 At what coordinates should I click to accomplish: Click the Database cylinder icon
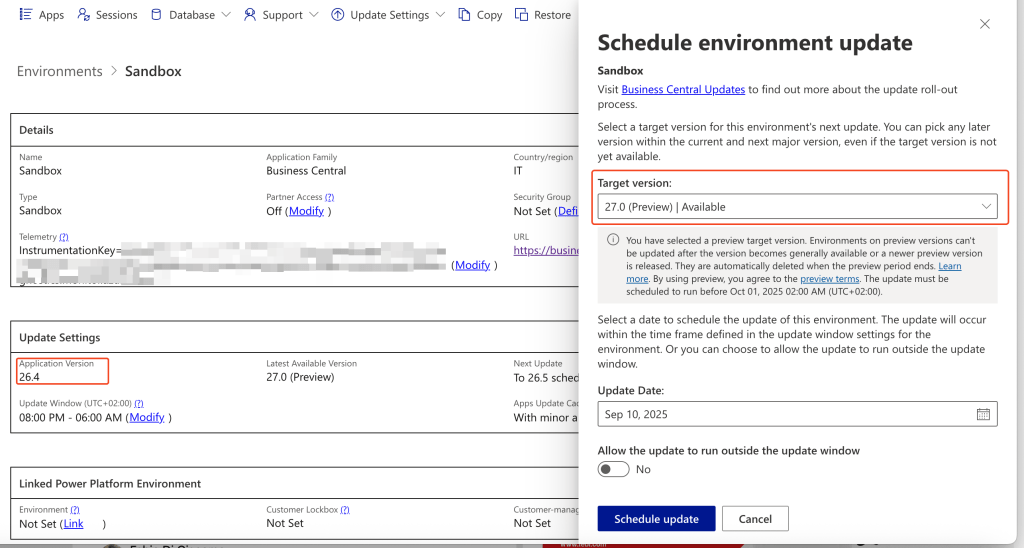156,15
